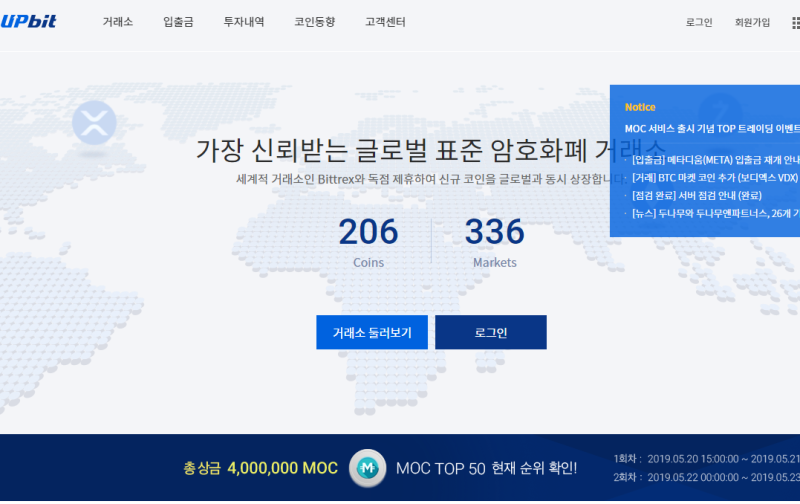The image size is (800, 504).
Task: Open the 고객센터 menu
Action: click(385, 22)
